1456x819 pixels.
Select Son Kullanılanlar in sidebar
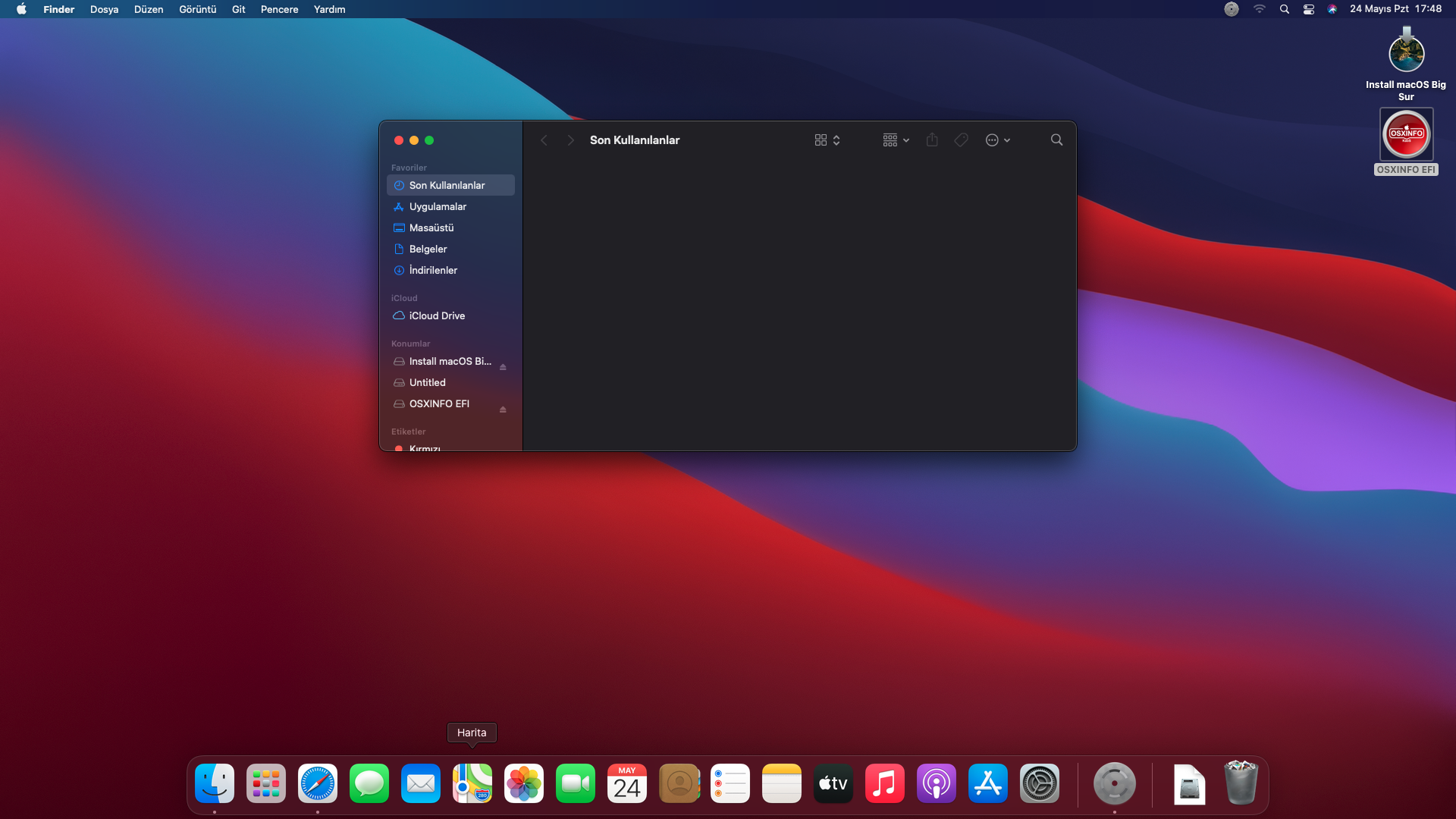click(x=450, y=185)
